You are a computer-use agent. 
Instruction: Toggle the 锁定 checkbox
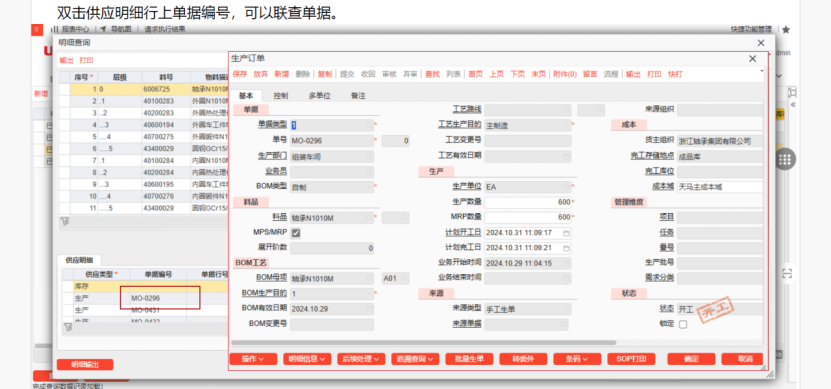coord(683,324)
